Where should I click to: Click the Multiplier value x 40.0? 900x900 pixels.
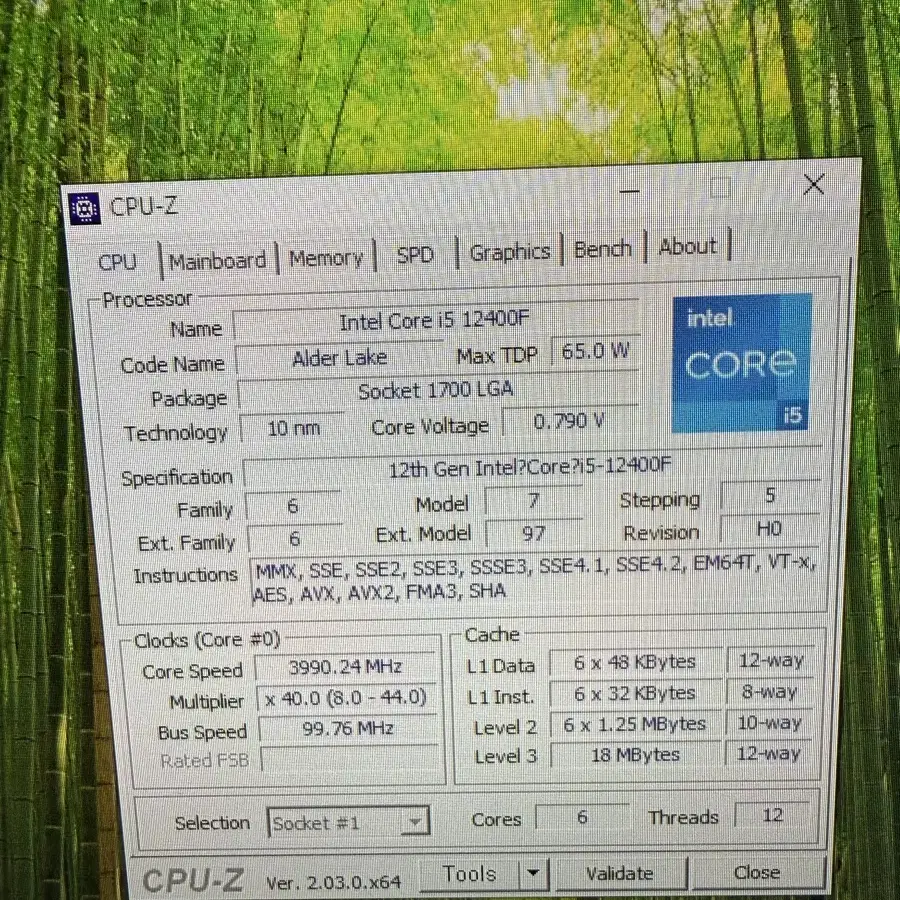346,698
